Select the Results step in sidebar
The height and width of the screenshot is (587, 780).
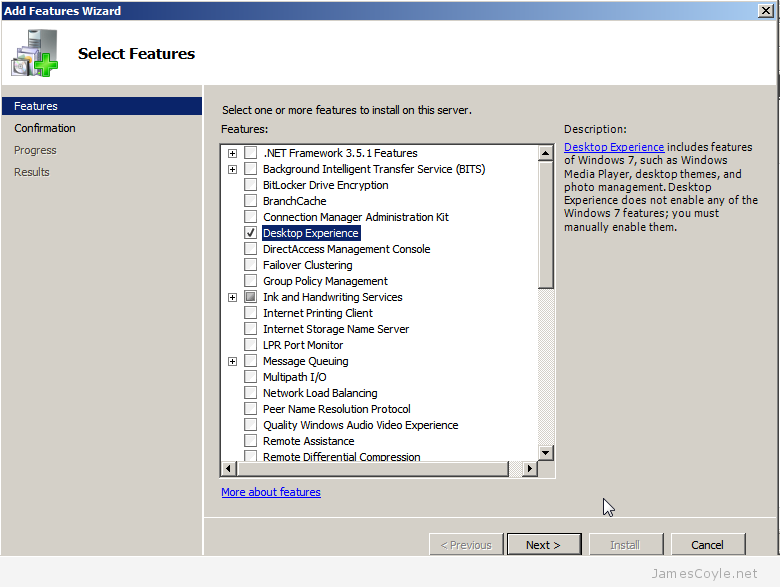[x=32, y=172]
